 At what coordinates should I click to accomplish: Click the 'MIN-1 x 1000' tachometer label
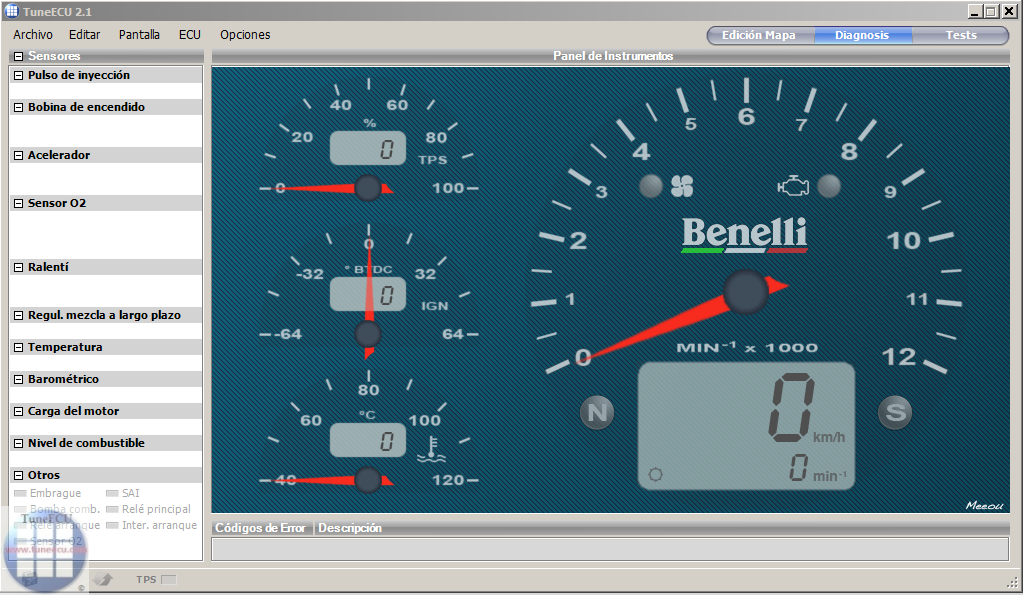(747, 347)
